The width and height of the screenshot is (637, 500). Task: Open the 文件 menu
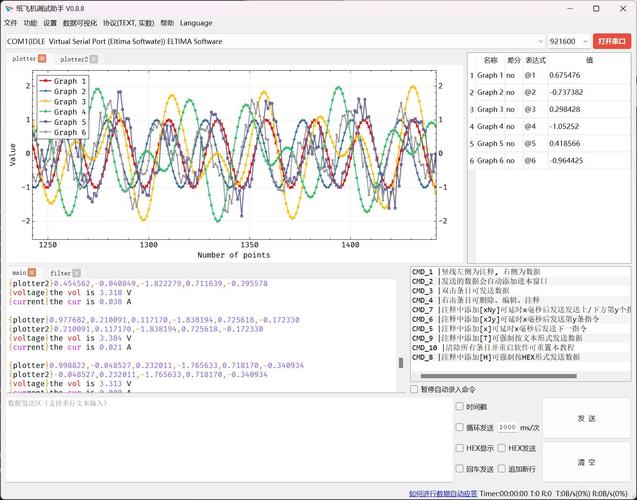pyautogui.click(x=11, y=23)
